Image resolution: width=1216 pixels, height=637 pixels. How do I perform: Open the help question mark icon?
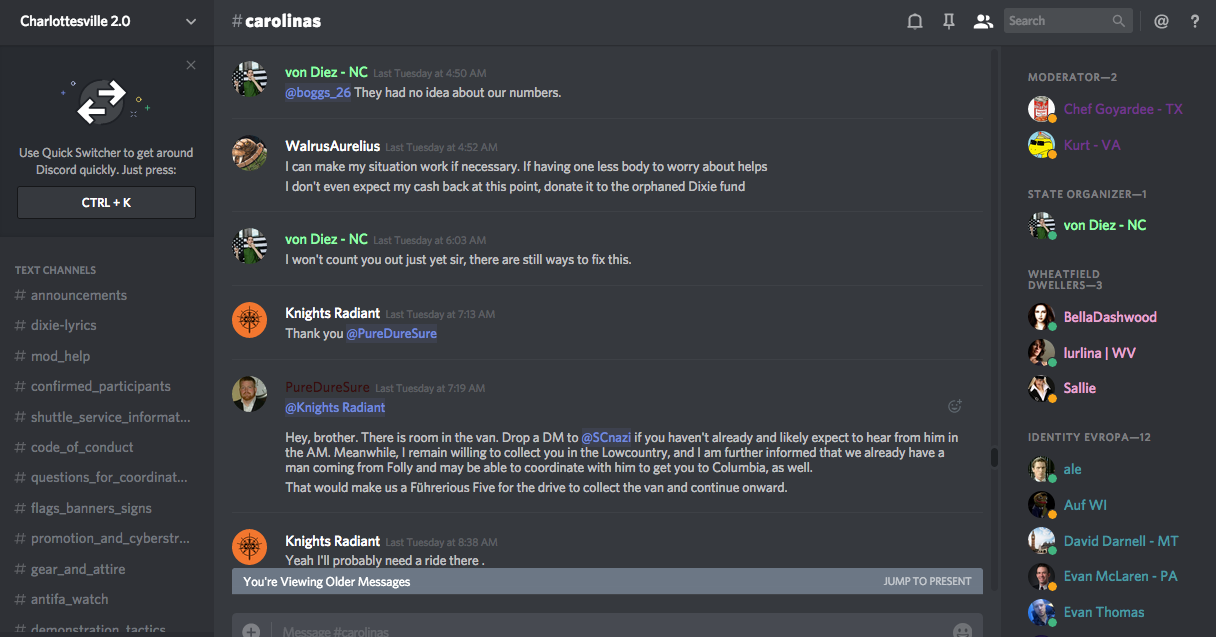tap(1195, 21)
